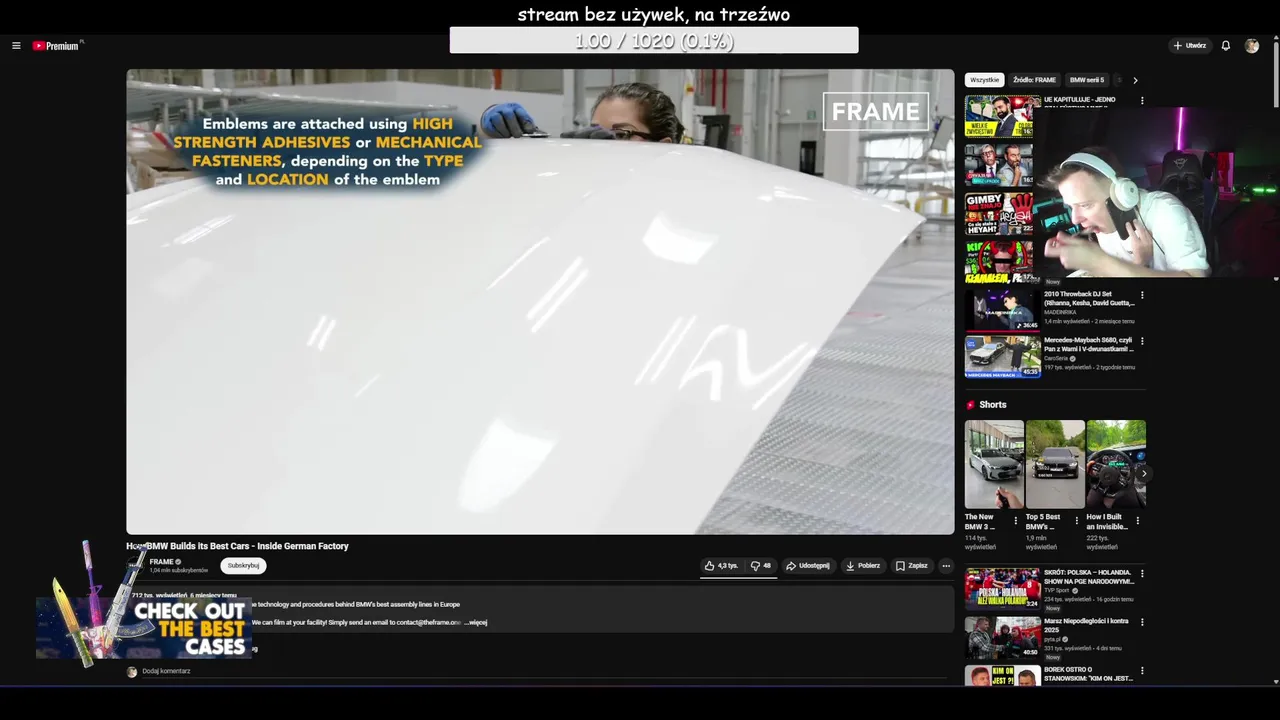The width and height of the screenshot is (1280, 720).
Task: Select the Źródło: FRAME filter chip
Action: point(1034,80)
